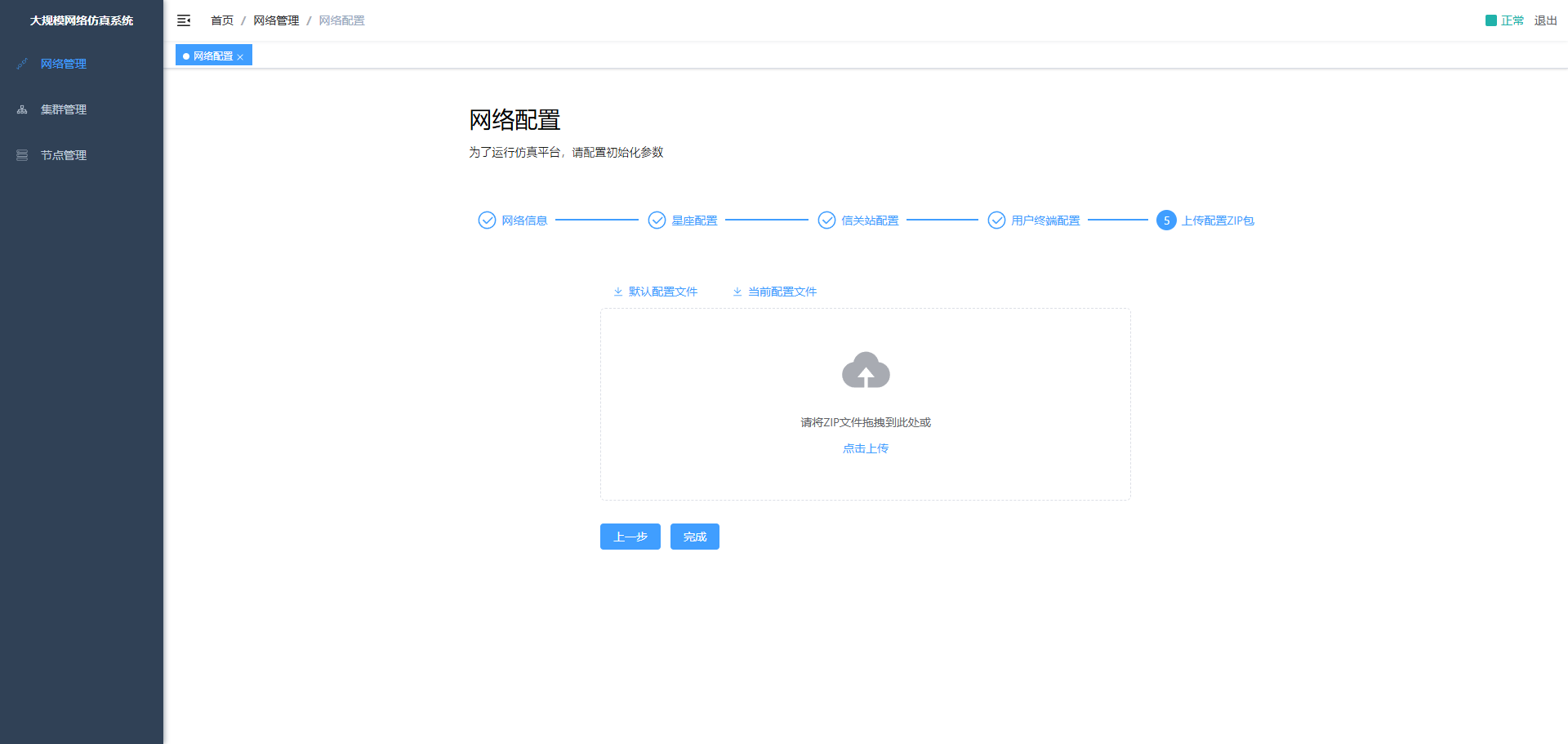Open 网络管理 in the sidebar

[64, 64]
